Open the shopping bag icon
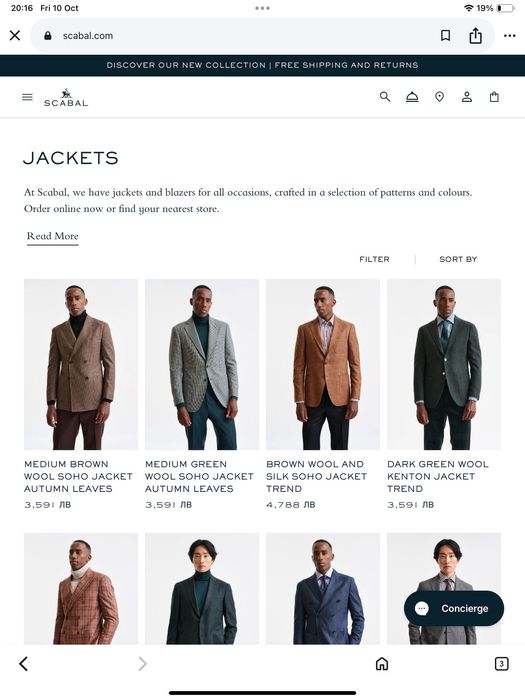This screenshot has width=525, height=700. [494, 97]
